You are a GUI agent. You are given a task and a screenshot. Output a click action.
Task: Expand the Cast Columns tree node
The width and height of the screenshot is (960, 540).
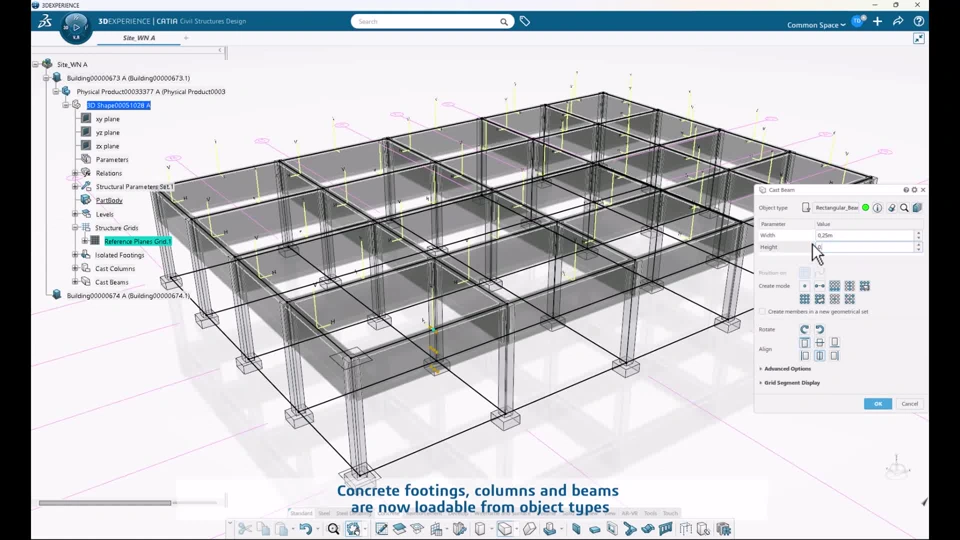(x=75, y=268)
